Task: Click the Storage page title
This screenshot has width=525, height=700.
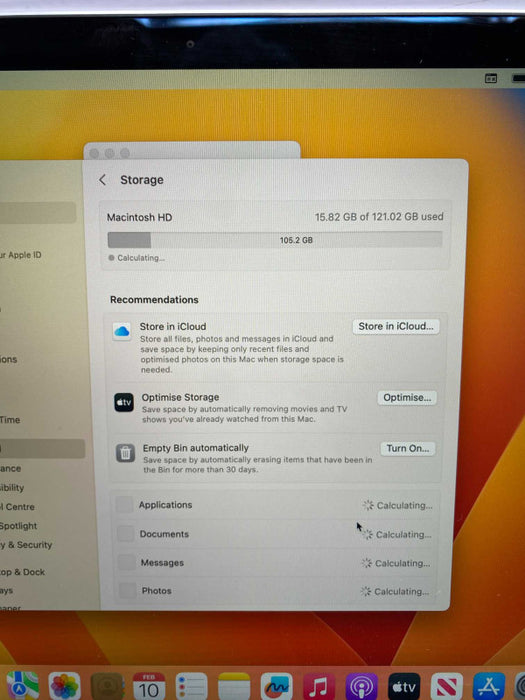Action: (142, 179)
